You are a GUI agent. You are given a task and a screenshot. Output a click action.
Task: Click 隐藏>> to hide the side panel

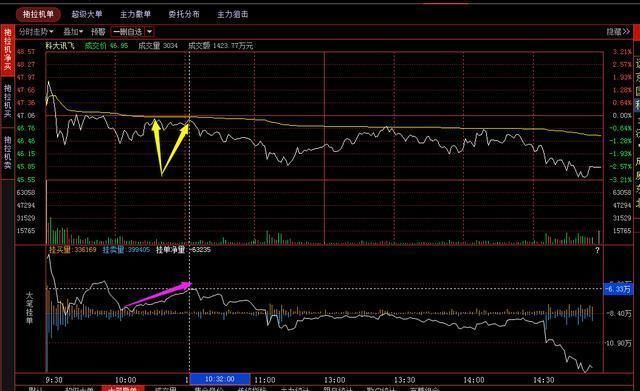pyautogui.click(x=618, y=31)
